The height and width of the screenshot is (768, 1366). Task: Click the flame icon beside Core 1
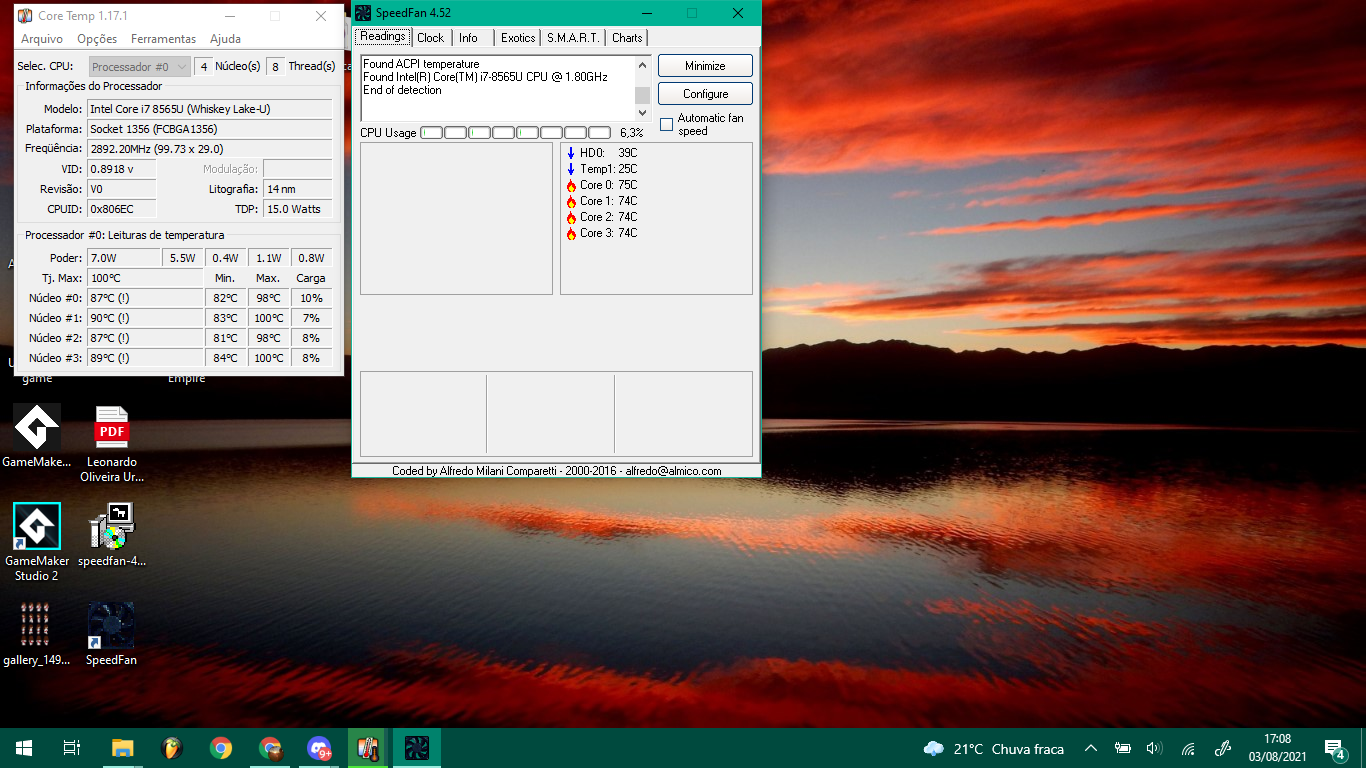tap(571, 201)
